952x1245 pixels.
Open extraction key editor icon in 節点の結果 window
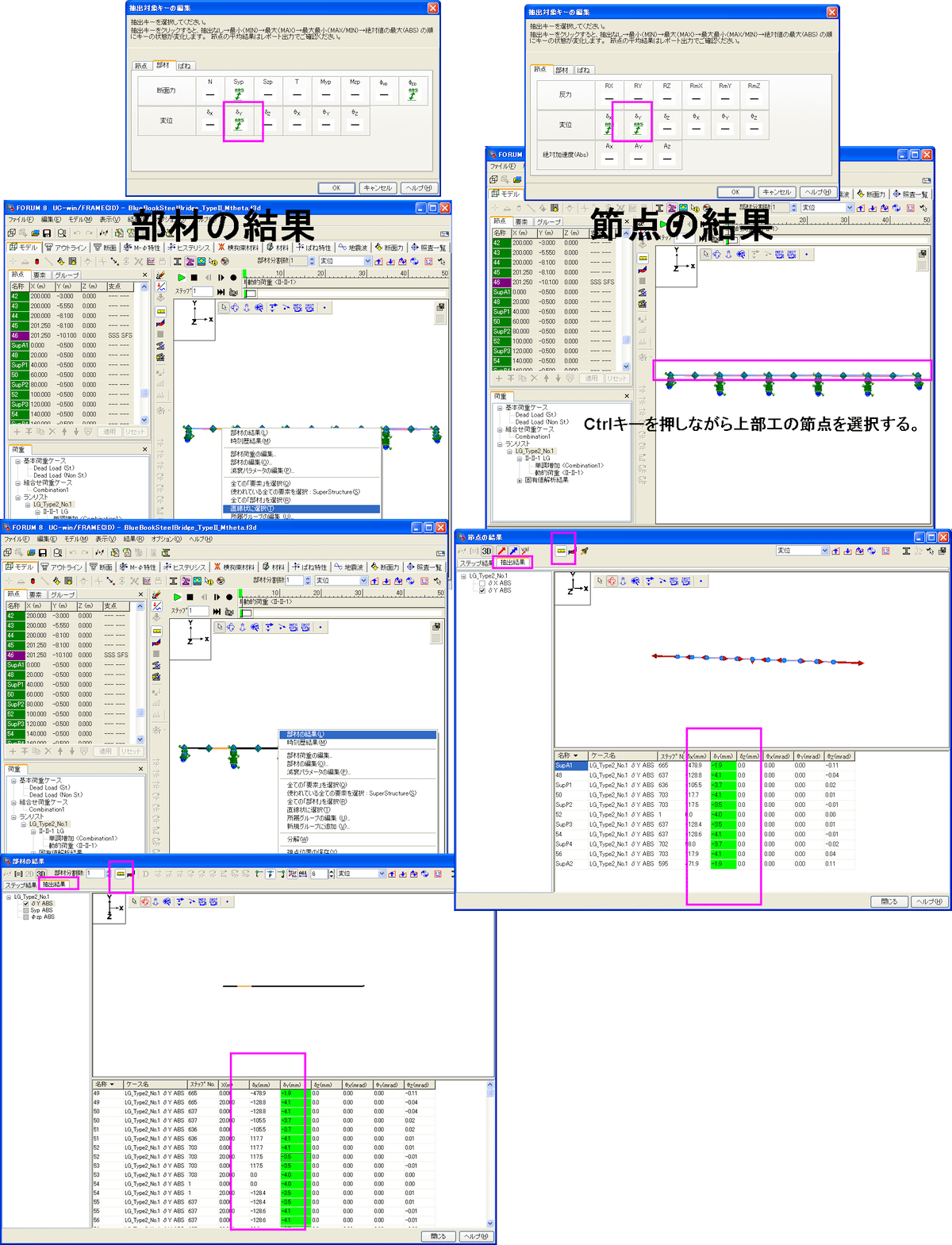click(x=561, y=550)
